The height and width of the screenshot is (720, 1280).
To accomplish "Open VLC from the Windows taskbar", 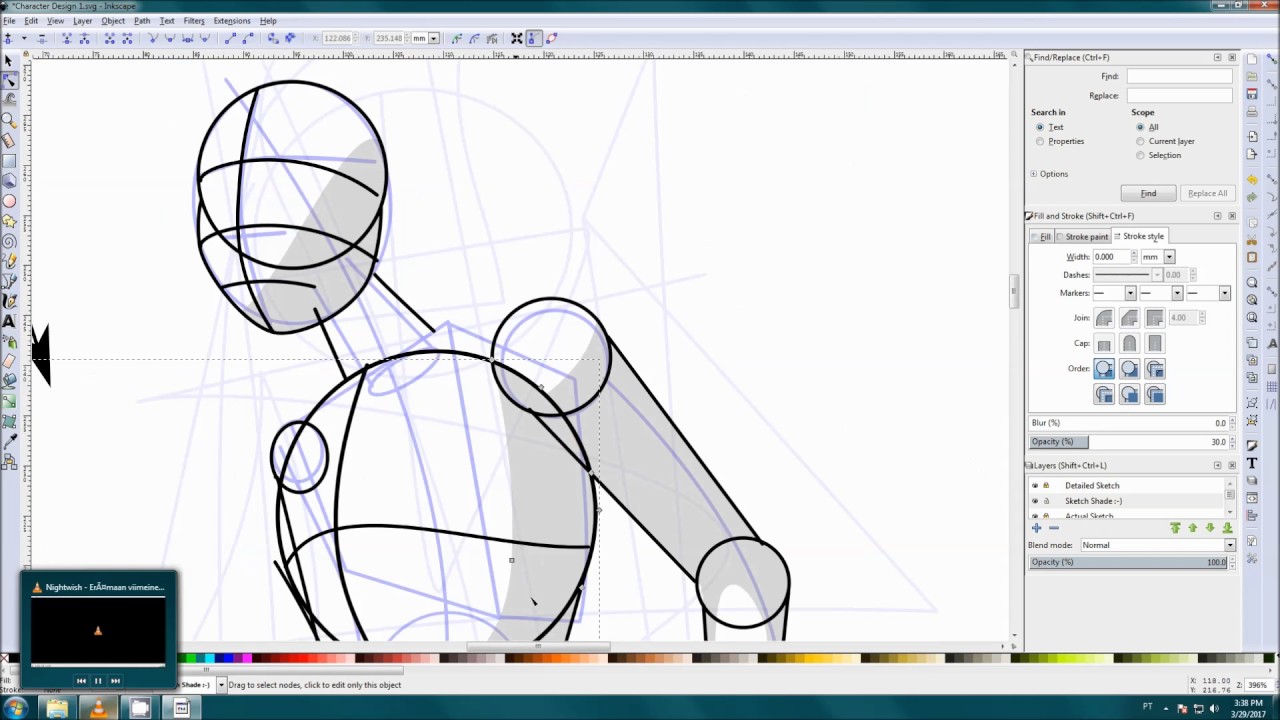I will click(x=98, y=708).
